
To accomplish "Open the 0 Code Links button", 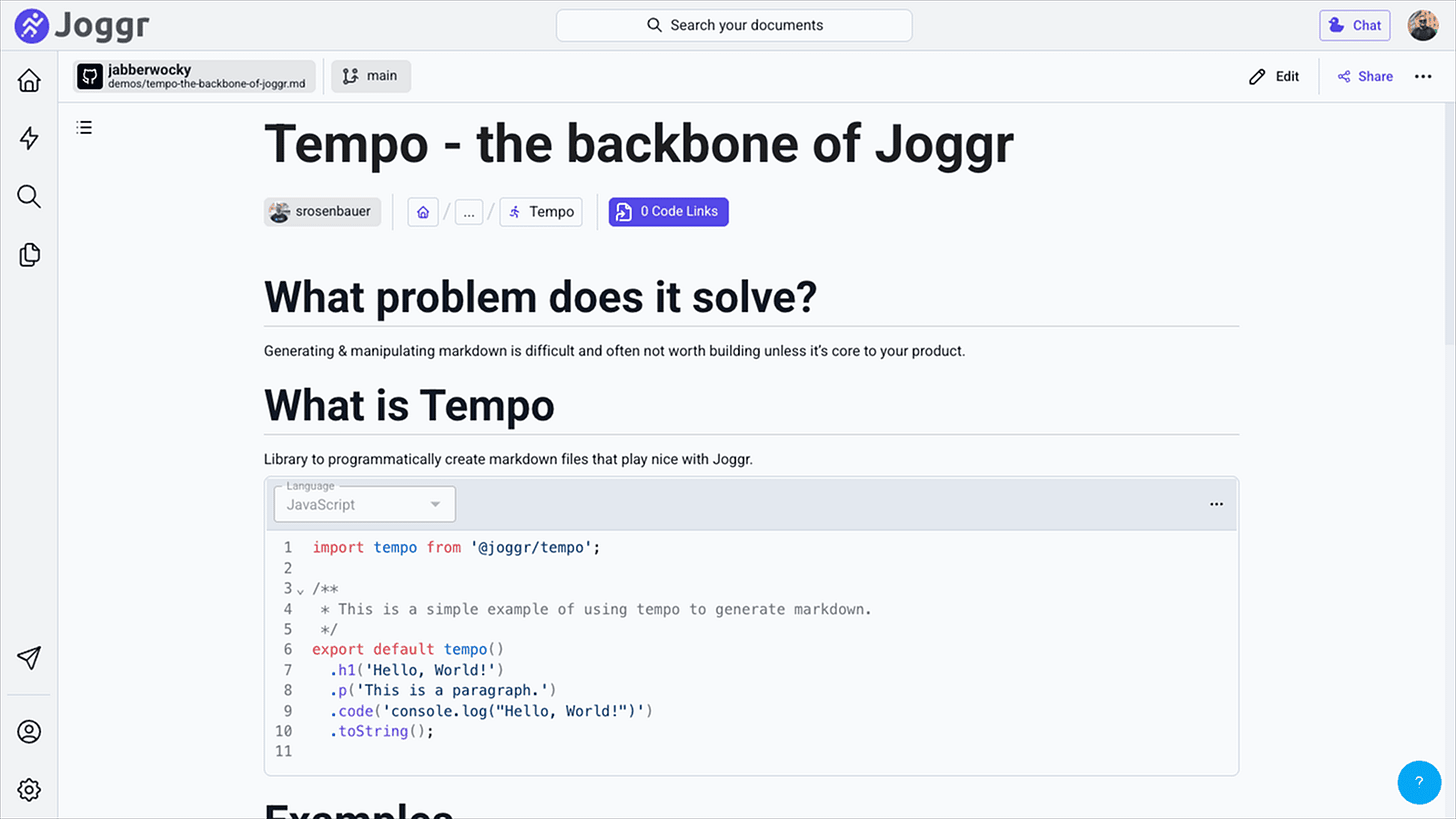I will pyautogui.click(x=668, y=212).
